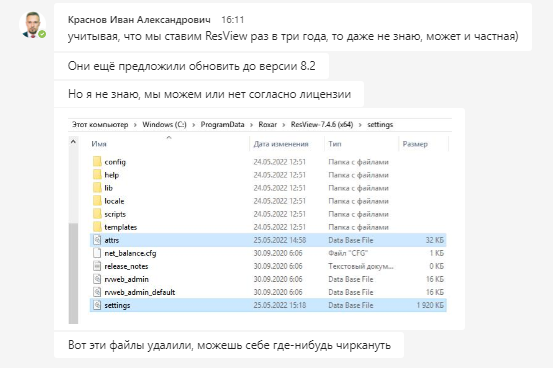Select the locale folder name
The image size is (553, 368).
114,201
